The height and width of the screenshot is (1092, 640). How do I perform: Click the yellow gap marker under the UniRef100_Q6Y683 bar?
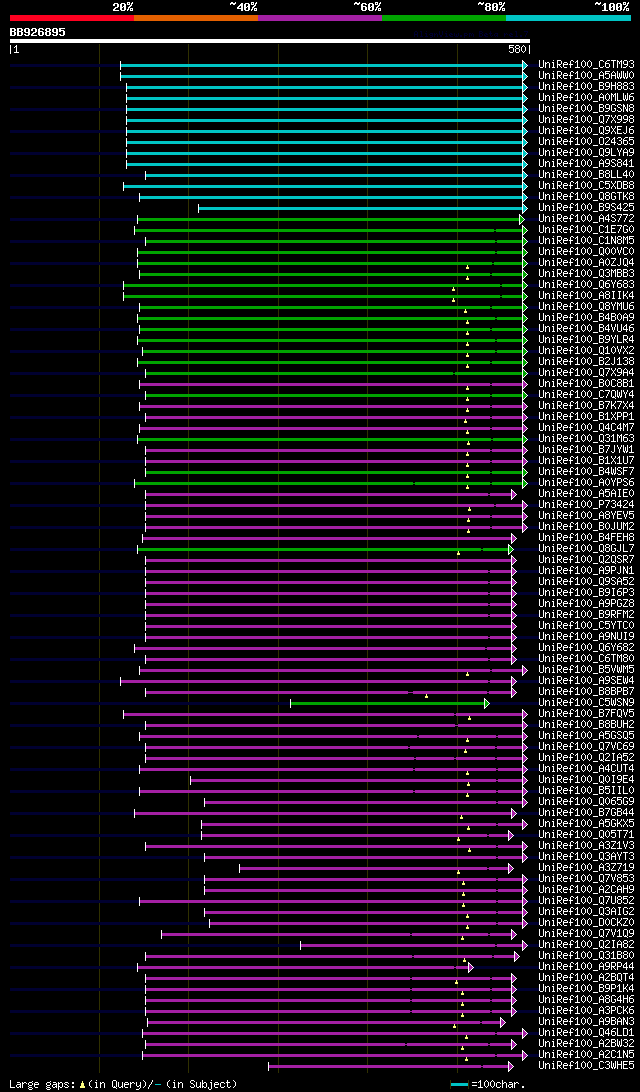point(453,289)
